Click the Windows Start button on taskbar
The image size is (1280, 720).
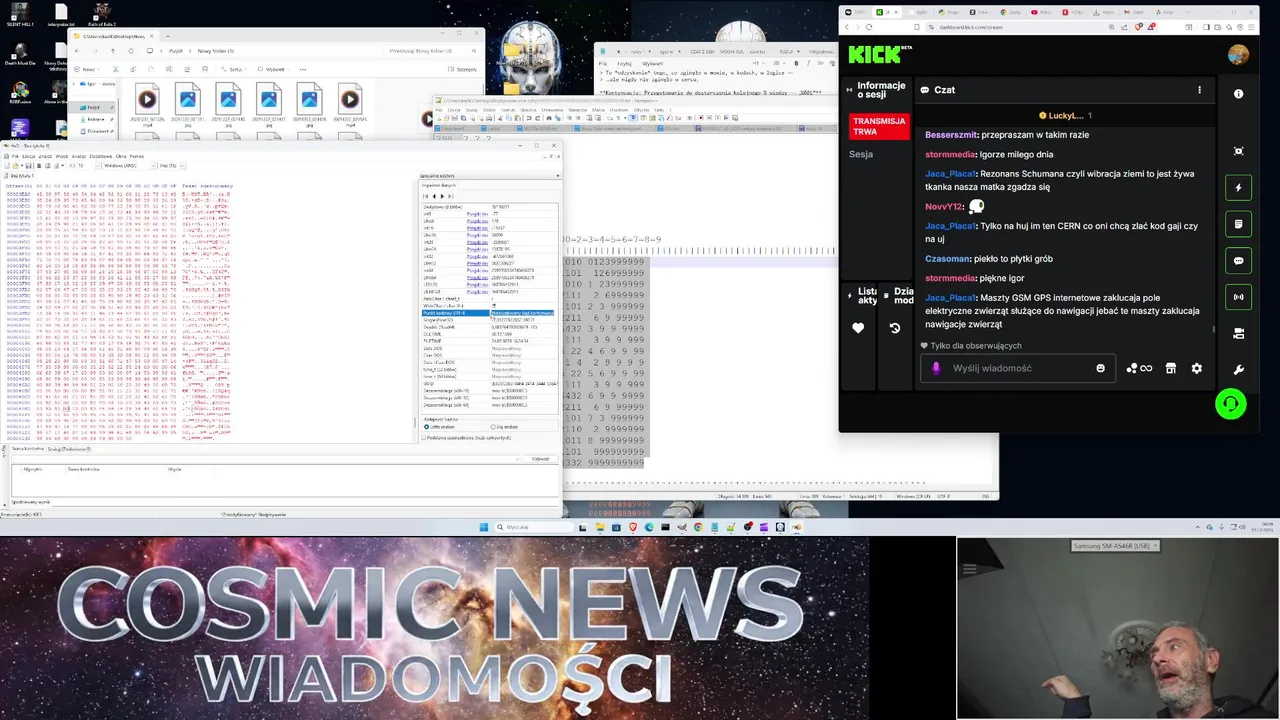(x=483, y=527)
